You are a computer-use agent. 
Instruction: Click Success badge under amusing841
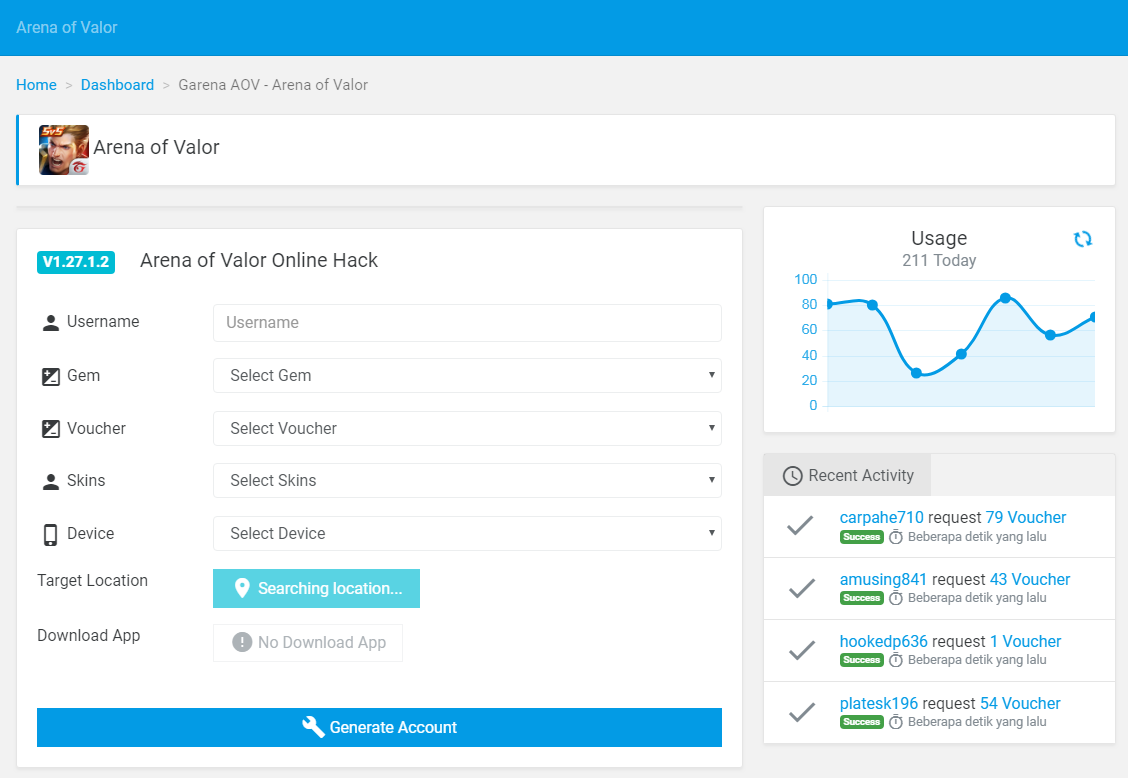point(861,598)
